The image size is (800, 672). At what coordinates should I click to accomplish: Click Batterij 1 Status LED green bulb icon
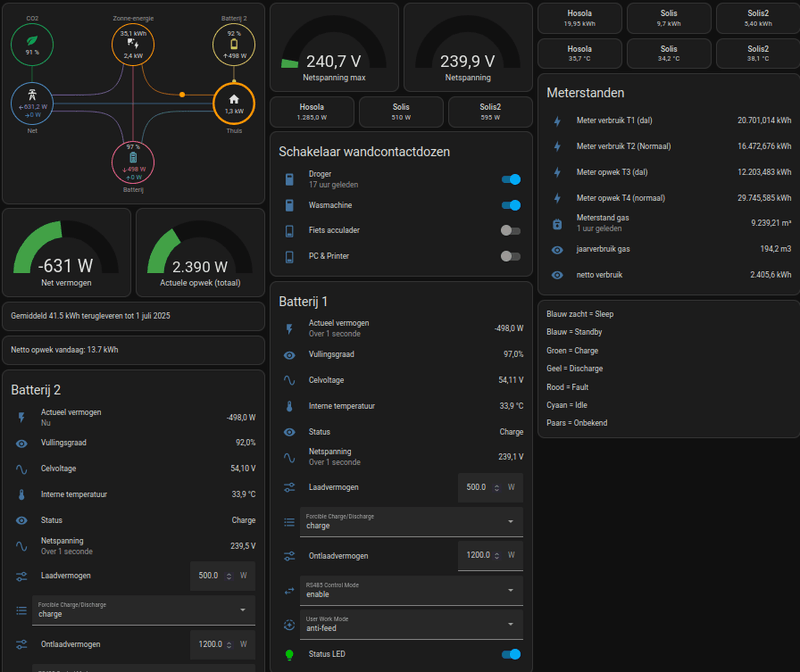pos(289,655)
